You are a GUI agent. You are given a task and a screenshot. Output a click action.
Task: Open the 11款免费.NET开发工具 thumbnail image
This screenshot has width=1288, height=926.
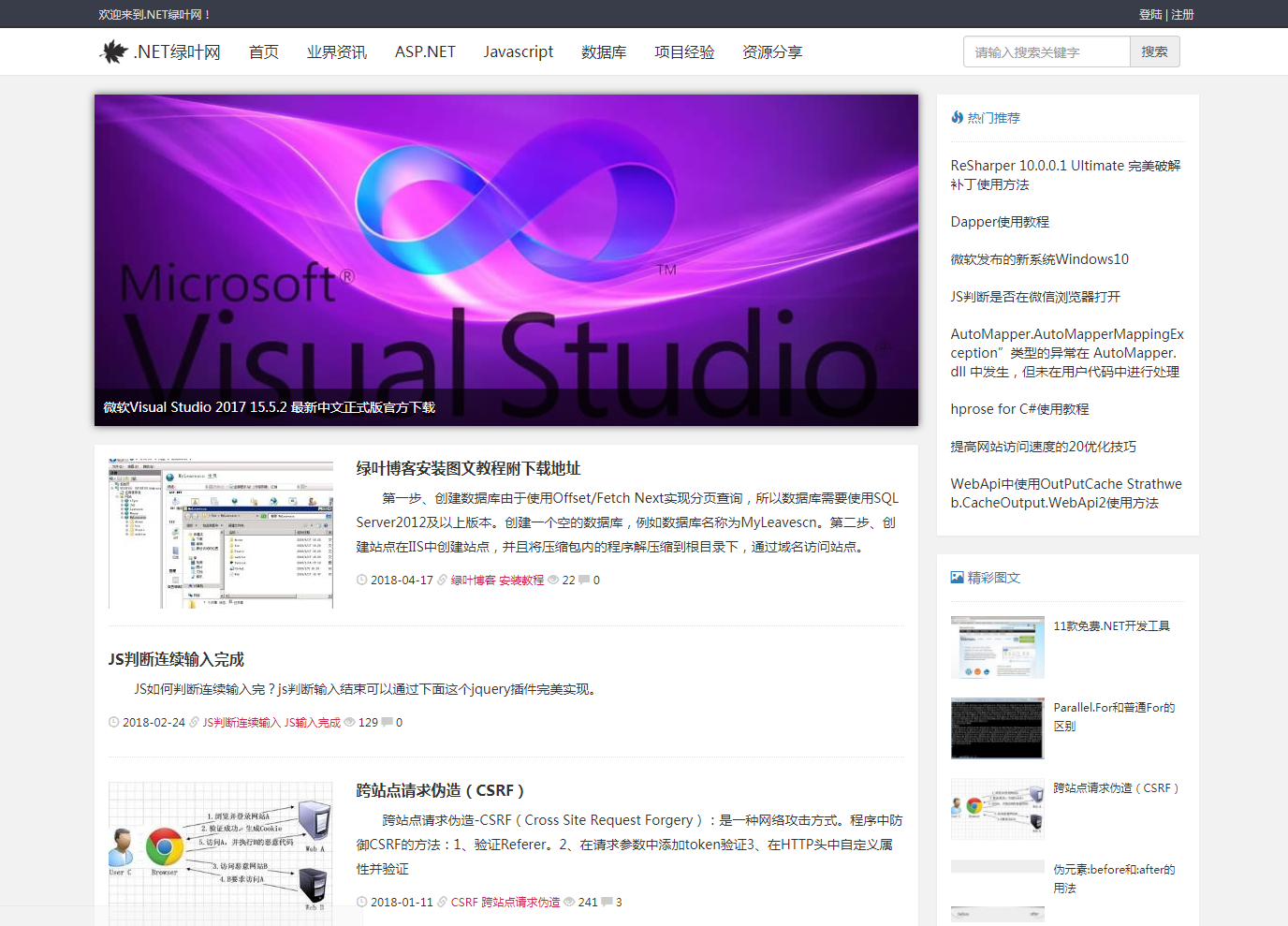tap(997, 647)
